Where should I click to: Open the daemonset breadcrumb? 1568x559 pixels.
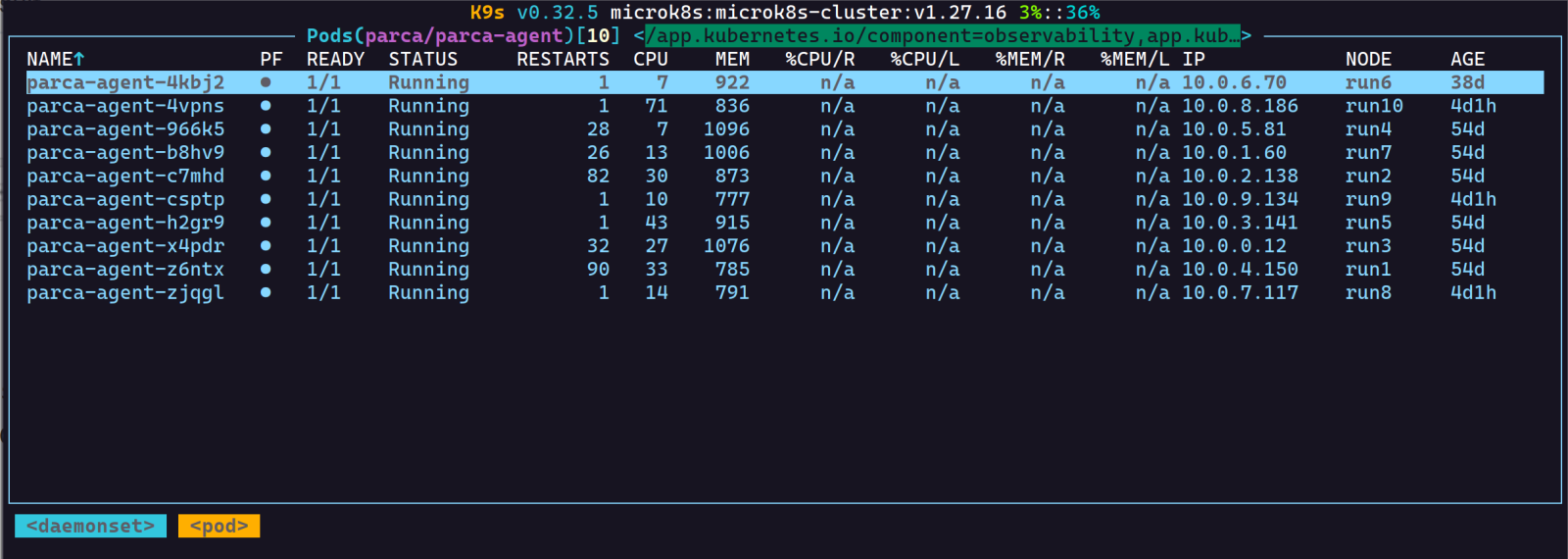[x=90, y=527]
